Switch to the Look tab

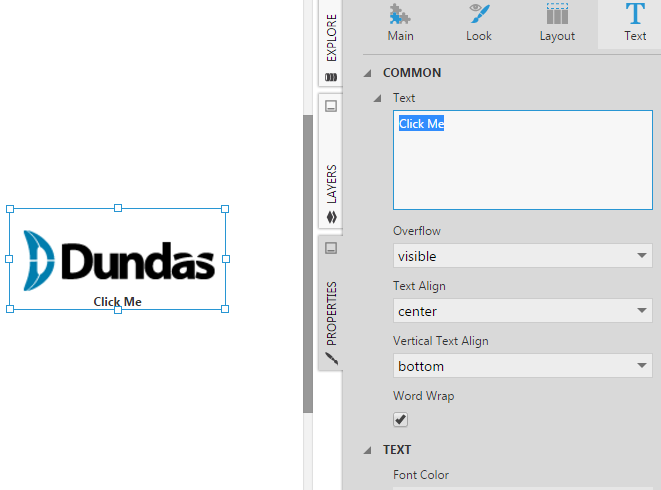[x=478, y=23]
